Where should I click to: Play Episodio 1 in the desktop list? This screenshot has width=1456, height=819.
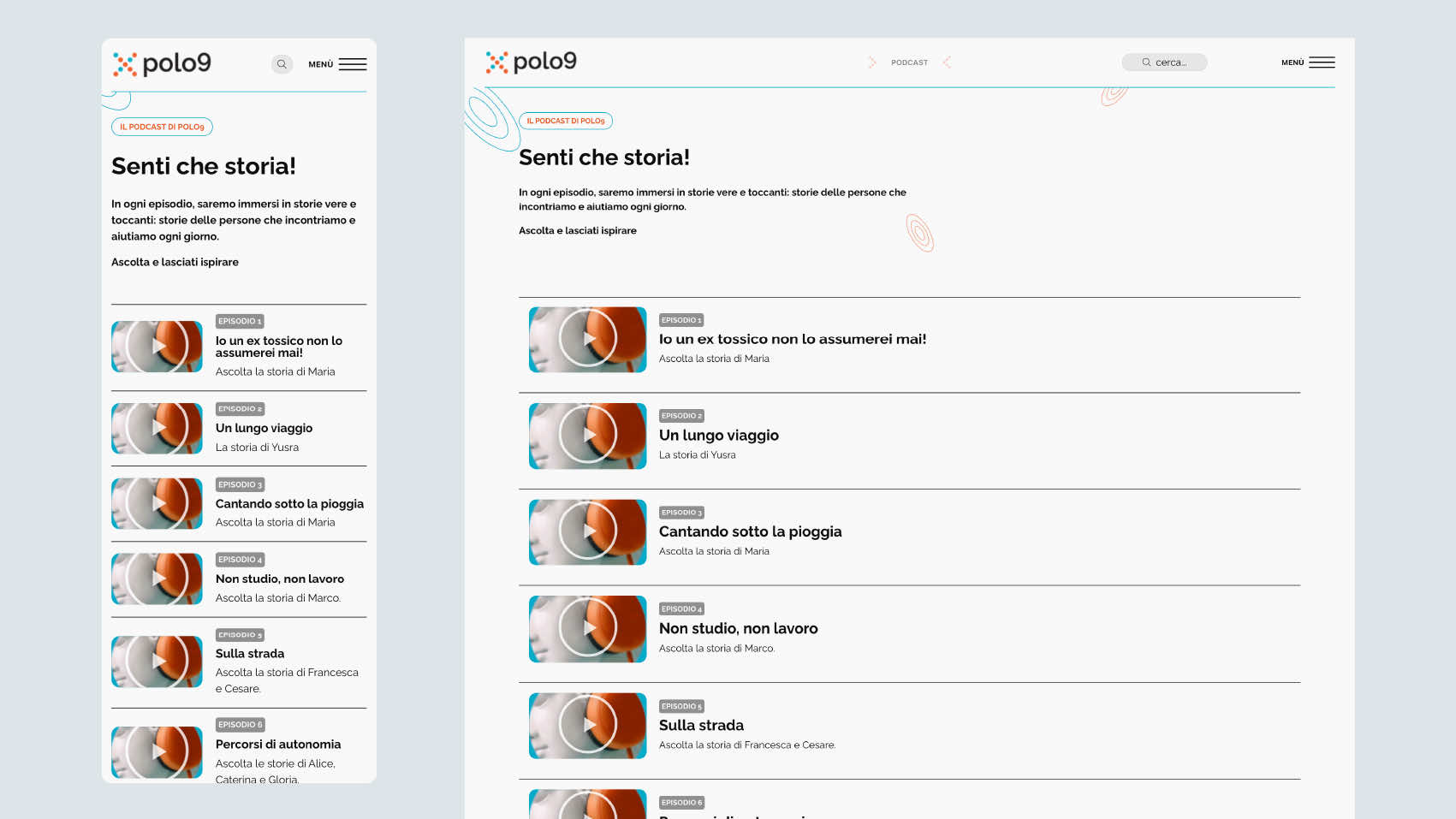point(588,339)
